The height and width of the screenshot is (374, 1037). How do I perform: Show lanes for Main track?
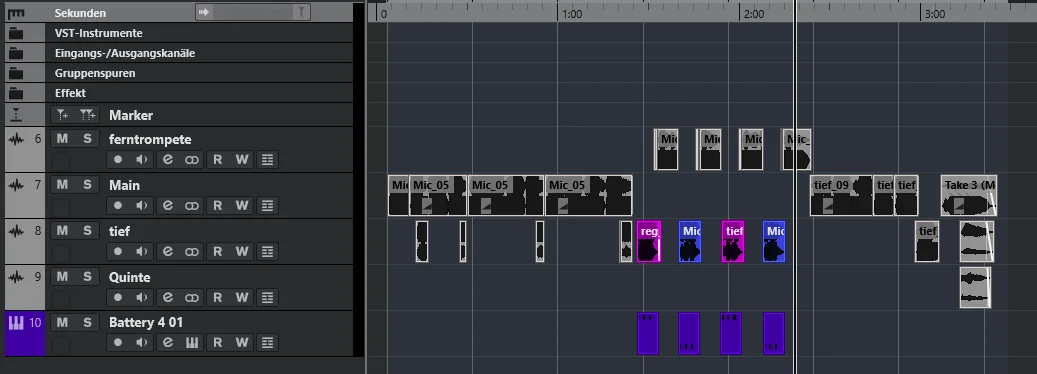tap(267, 206)
